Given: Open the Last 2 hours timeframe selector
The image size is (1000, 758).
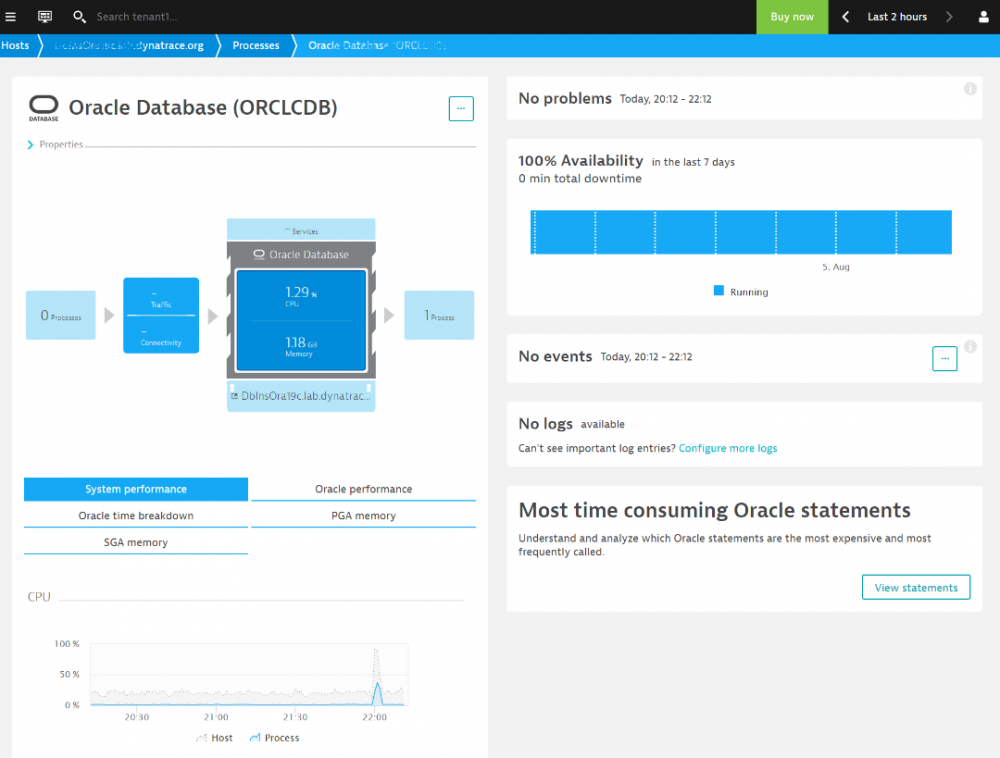Looking at the screenshot, I should (897, 17).
